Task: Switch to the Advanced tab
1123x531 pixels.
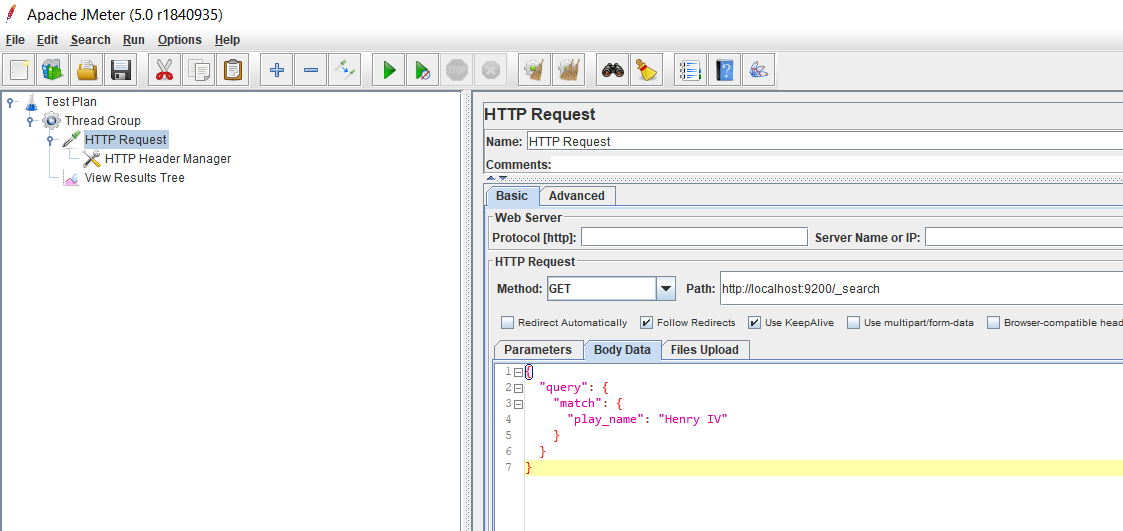Action: point(577,196)
